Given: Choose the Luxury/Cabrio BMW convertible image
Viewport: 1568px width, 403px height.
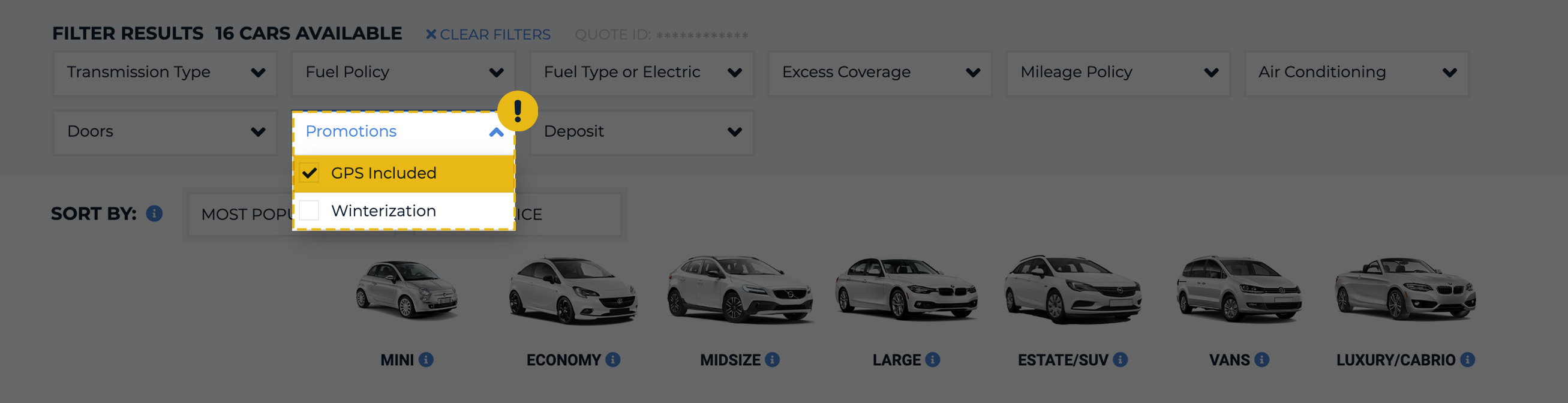Looking at the screenshot, I should [1405, 290].
